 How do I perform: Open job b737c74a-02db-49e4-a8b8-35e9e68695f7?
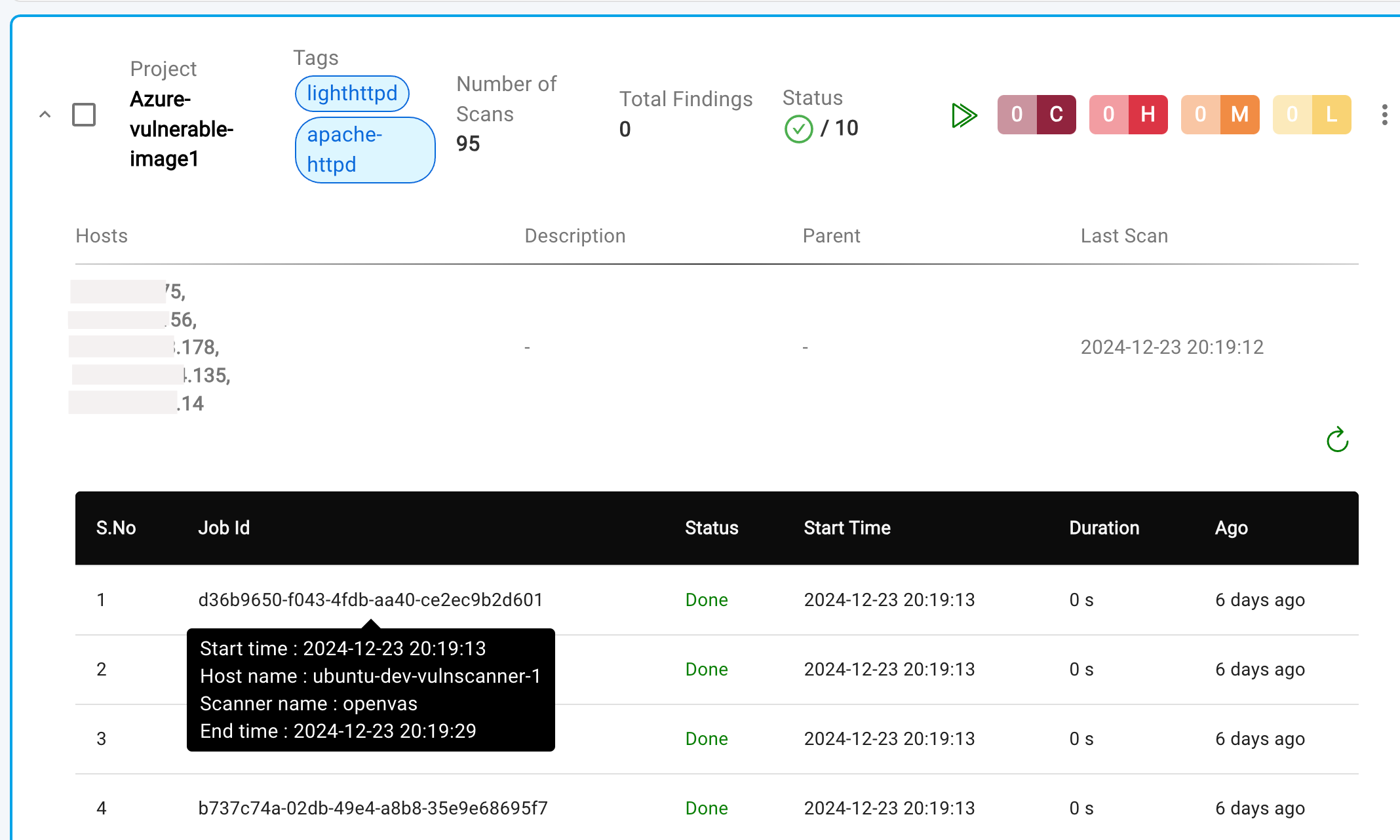point(372,808)
